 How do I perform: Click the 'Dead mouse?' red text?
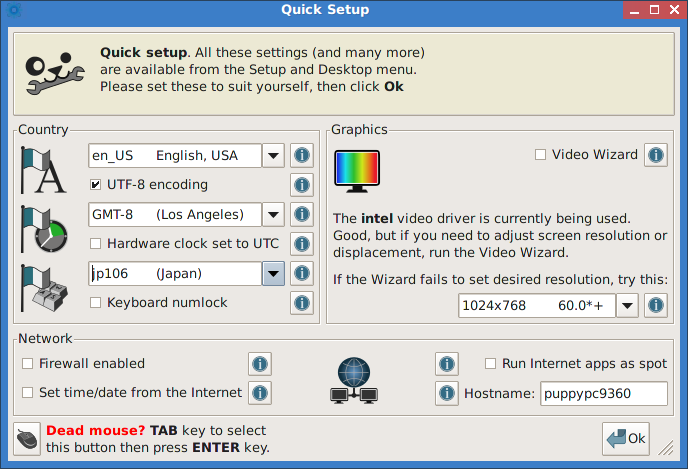96,430
